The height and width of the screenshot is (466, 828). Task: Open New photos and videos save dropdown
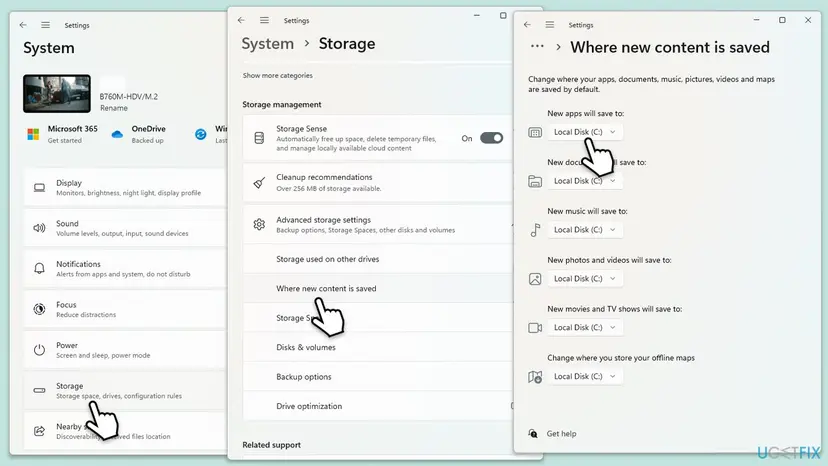pyautogui.click(x=585, y=278)
